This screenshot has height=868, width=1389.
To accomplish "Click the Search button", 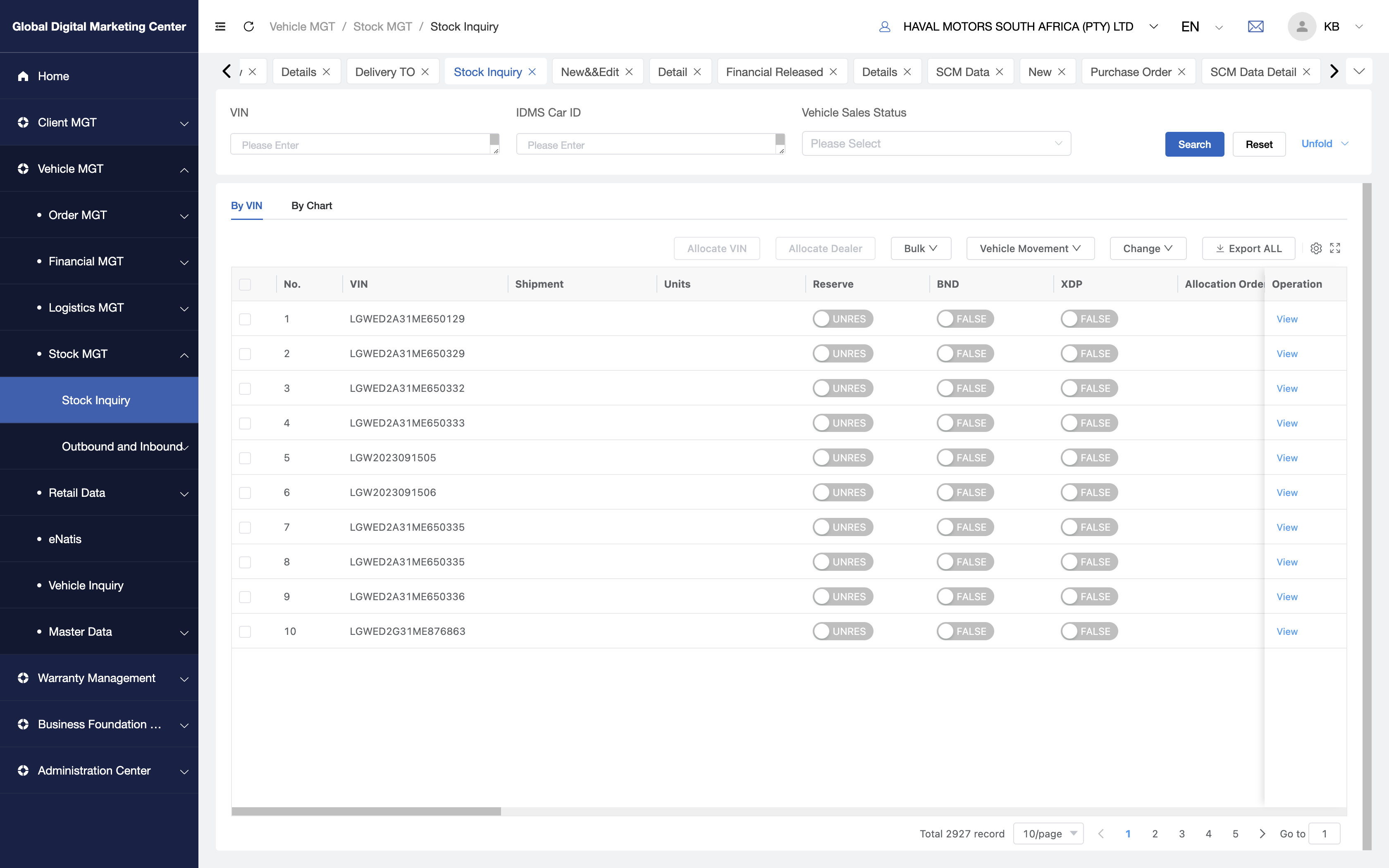I will pos(1194,144).
